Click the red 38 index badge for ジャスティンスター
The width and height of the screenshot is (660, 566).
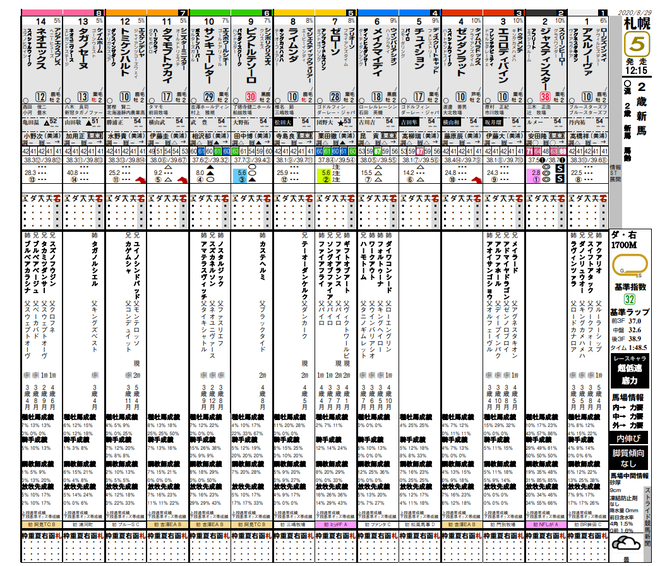(x=545, y=97)
